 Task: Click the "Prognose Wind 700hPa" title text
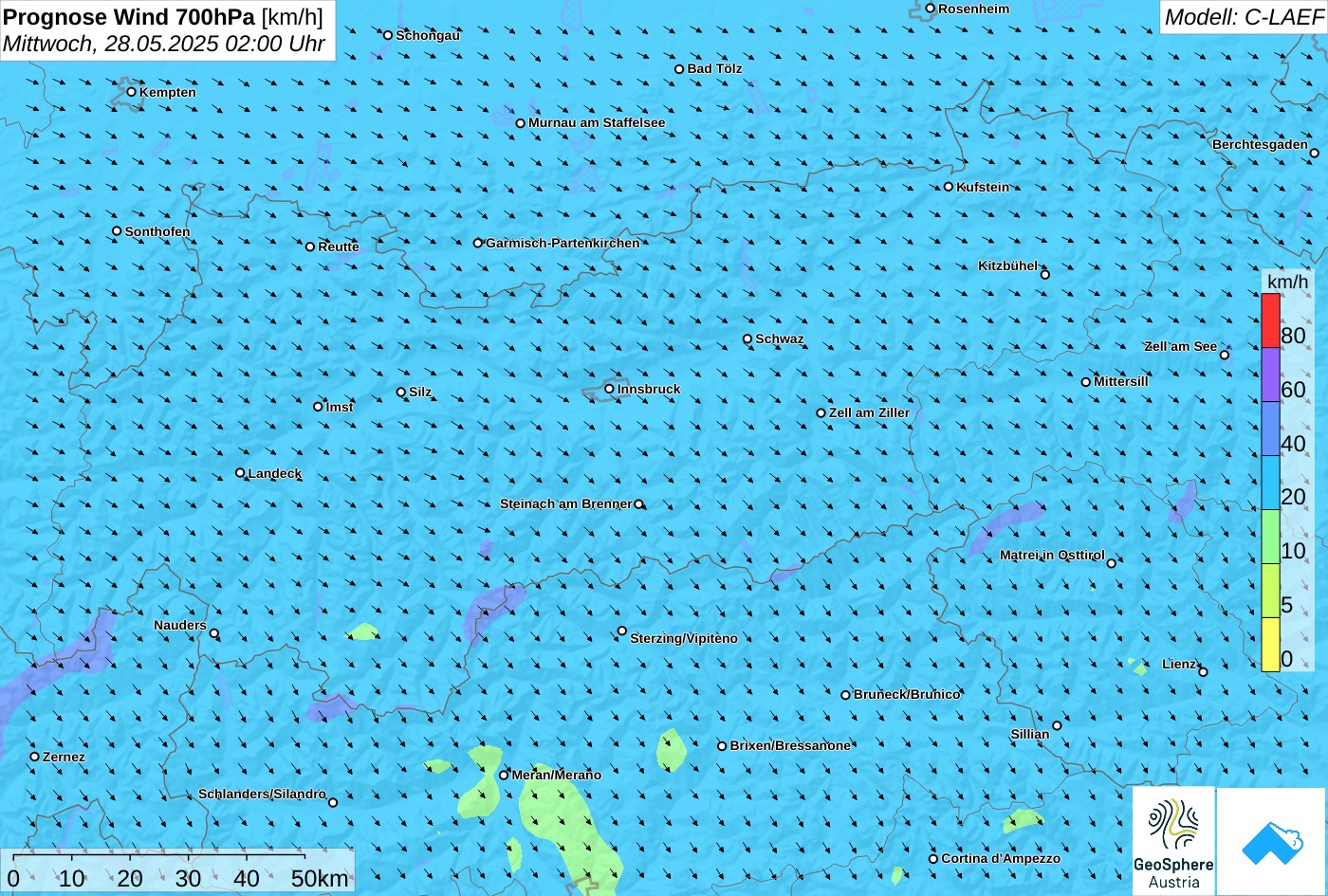pyautogui.click(x=129, y=16)
